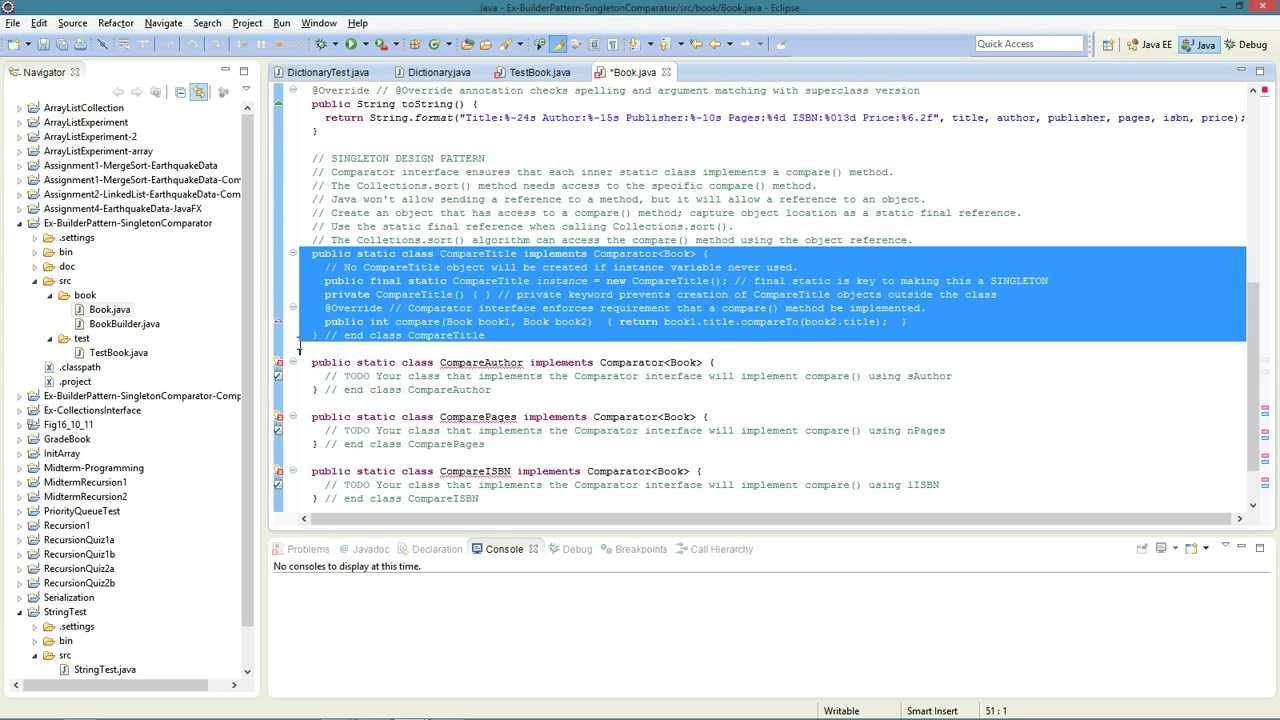This screenshot has height=720, width=1280.
Task: Fold the CompareISBN class with collapse marker
Action: point(293,471)
